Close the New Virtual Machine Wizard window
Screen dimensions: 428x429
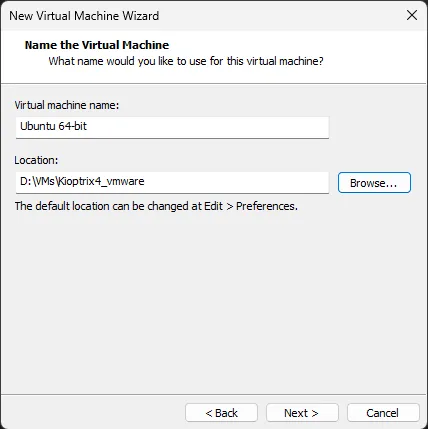[412, 15]
